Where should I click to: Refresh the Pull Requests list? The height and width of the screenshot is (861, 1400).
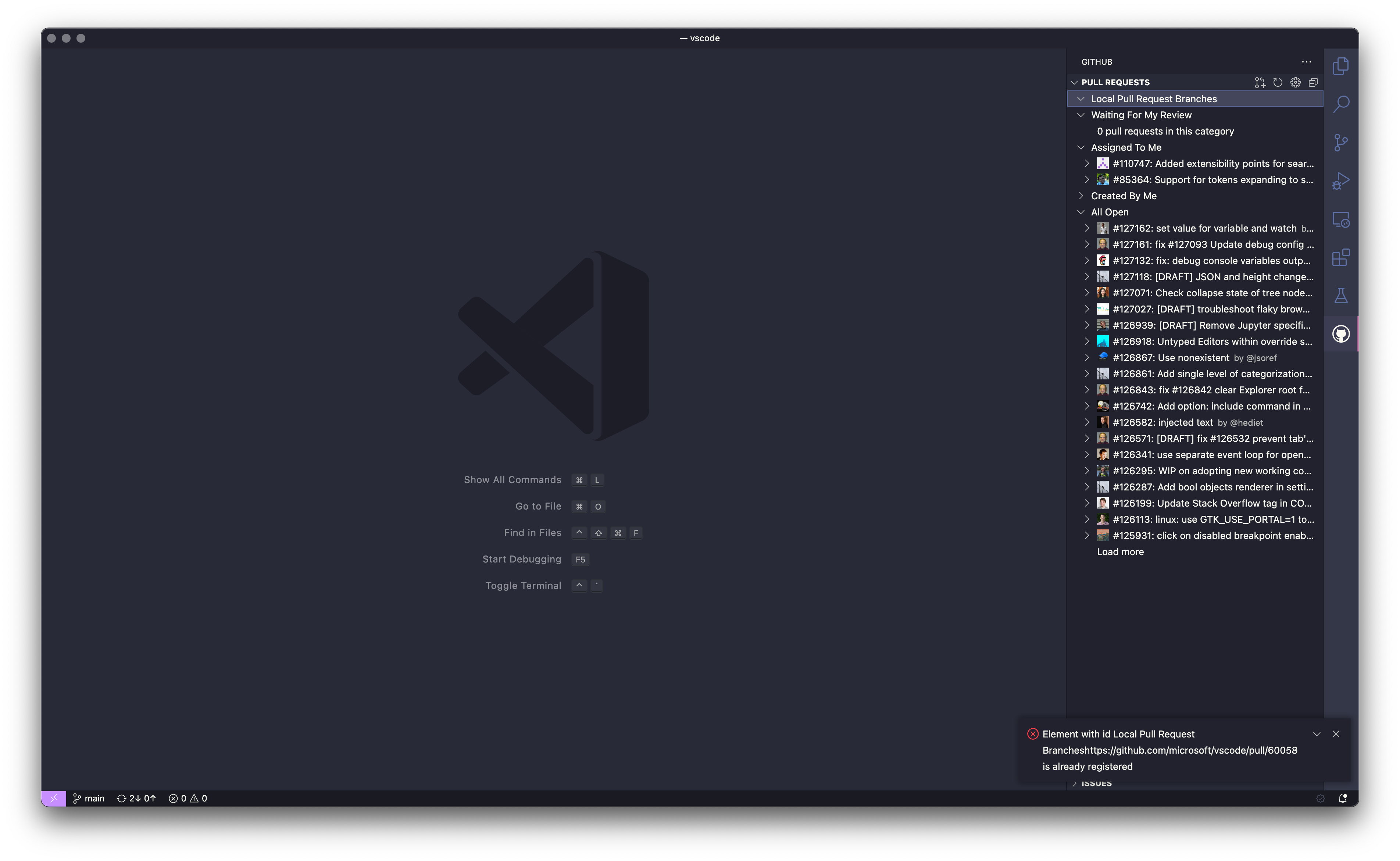[1278, 82]
